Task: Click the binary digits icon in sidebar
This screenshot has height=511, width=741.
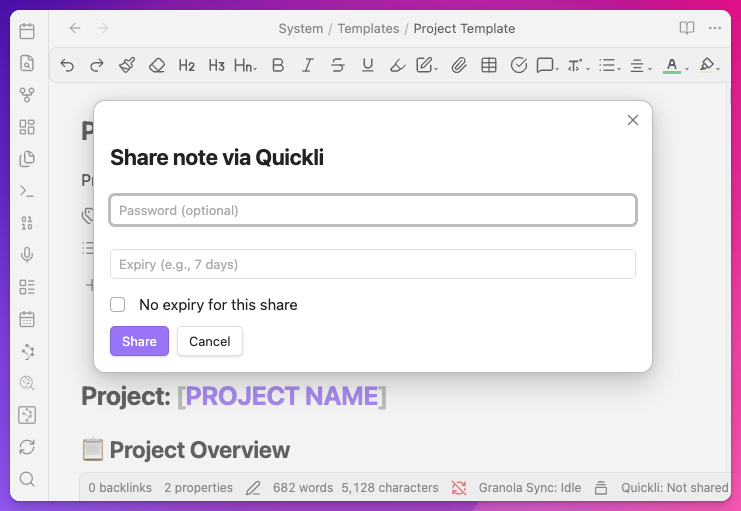Action: [27, 223]
